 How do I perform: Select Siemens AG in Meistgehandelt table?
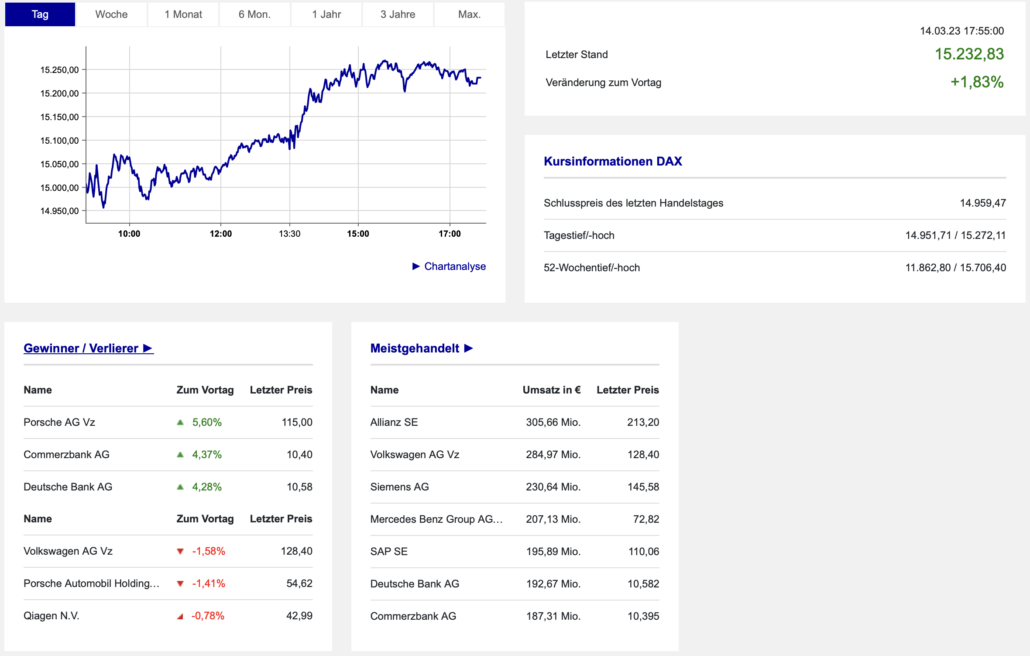pos(399,487)
